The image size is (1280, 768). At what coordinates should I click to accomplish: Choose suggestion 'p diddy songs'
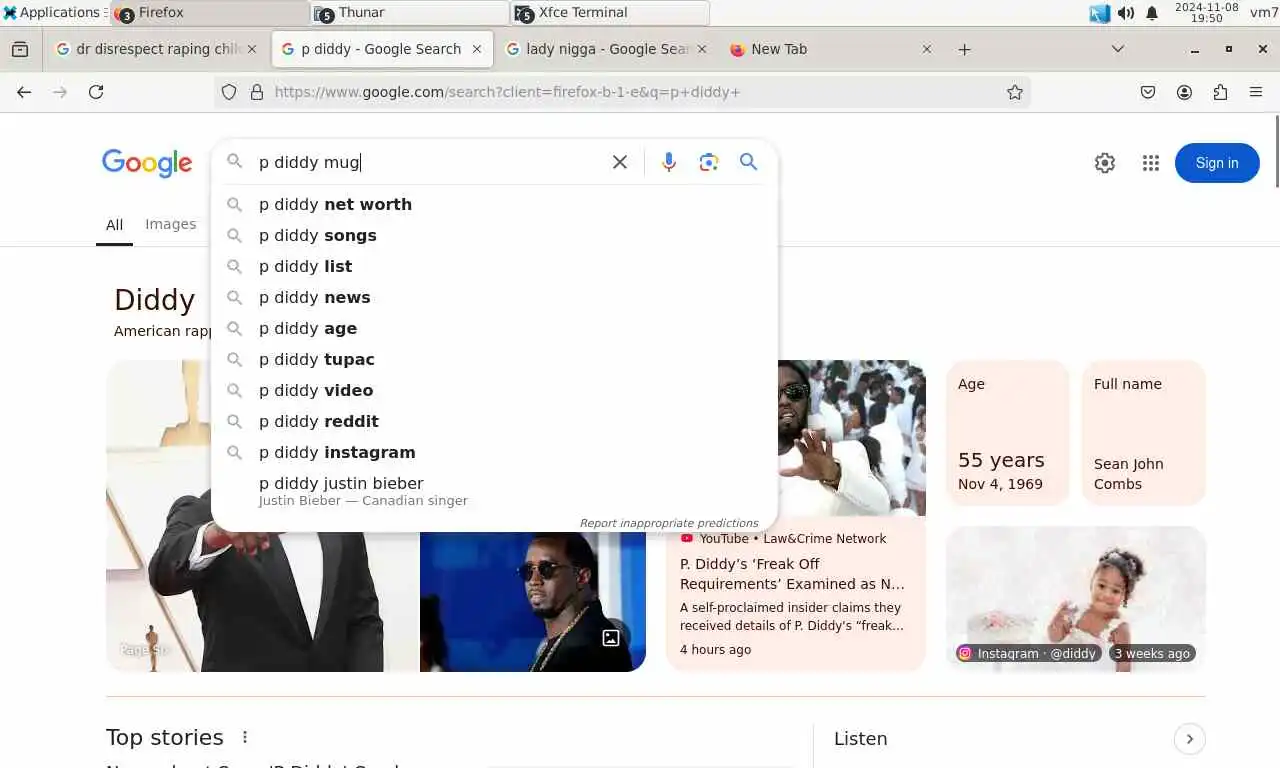[494, 235]
